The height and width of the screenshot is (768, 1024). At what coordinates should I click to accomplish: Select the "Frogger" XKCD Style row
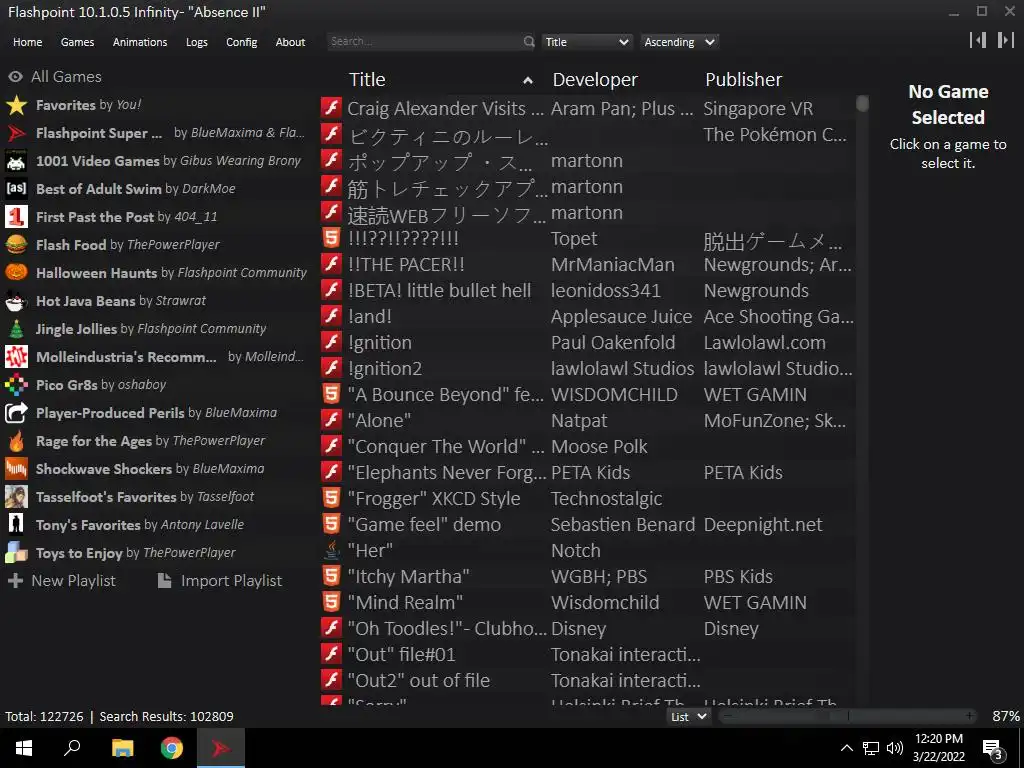[x=587, y=498]
